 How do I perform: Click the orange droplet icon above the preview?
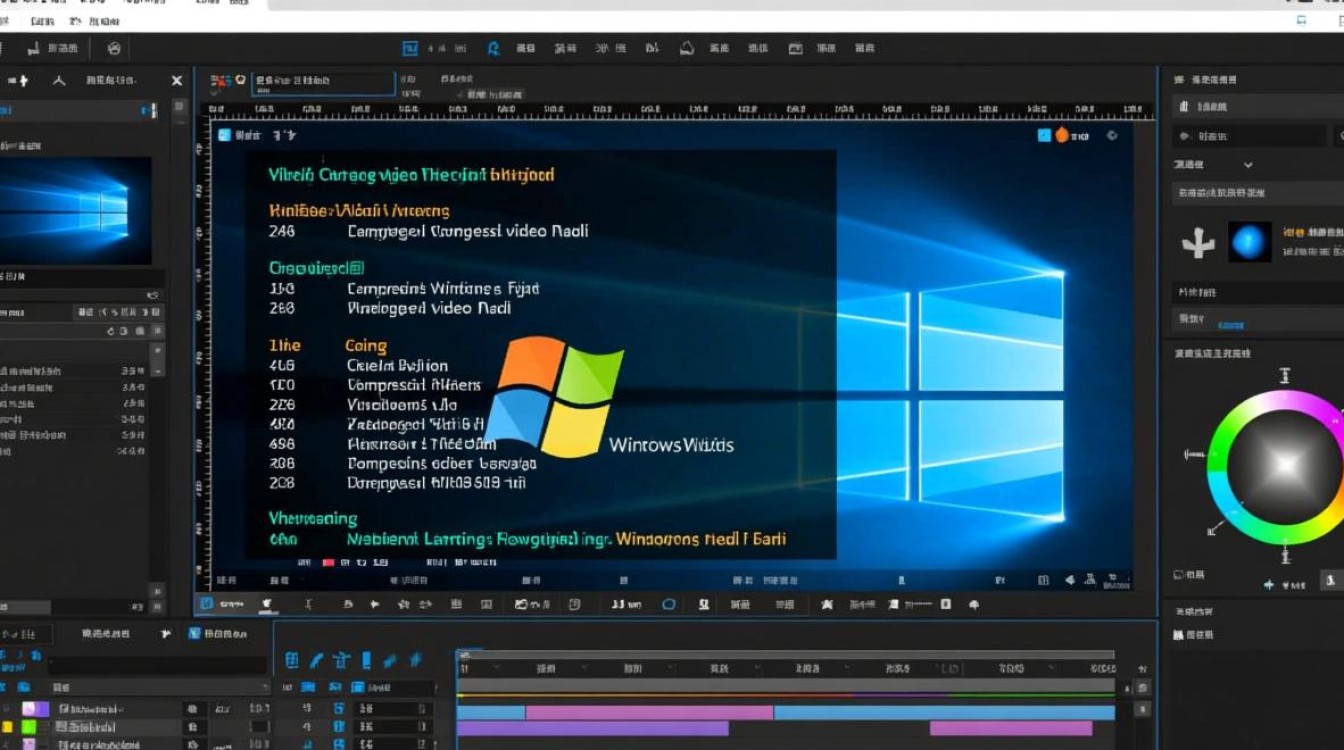coord(1062,135)
